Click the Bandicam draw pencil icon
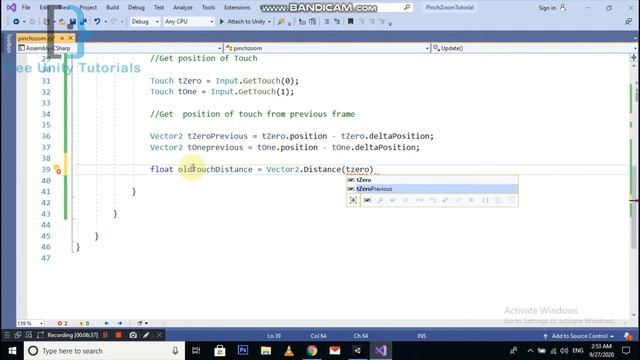The image size is (640, 360). [146, 336]
